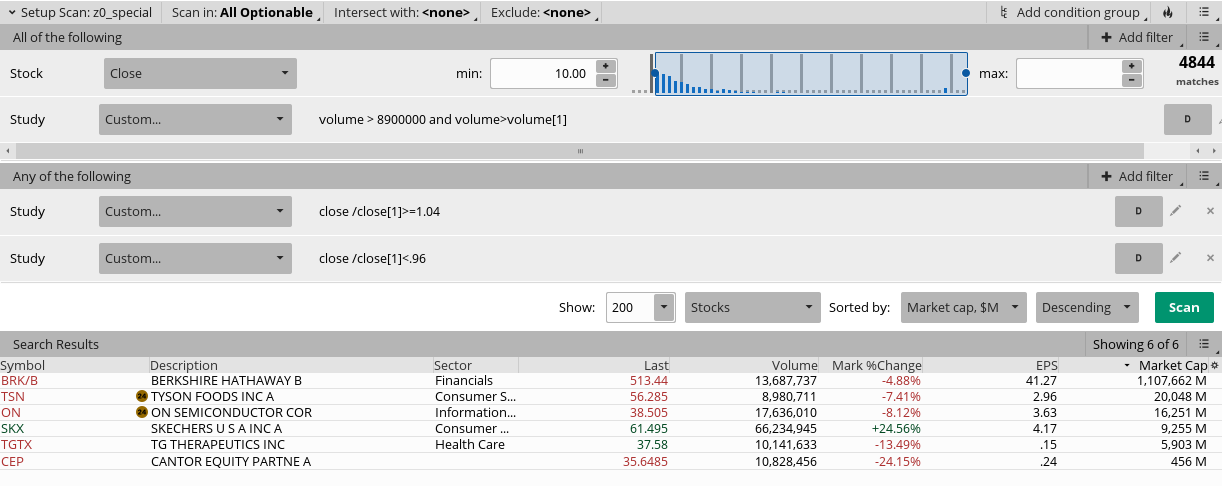Open Custom dropdown for close/close[1]<.96 study
Screen dimensions: 1222x486
point(196,258)
